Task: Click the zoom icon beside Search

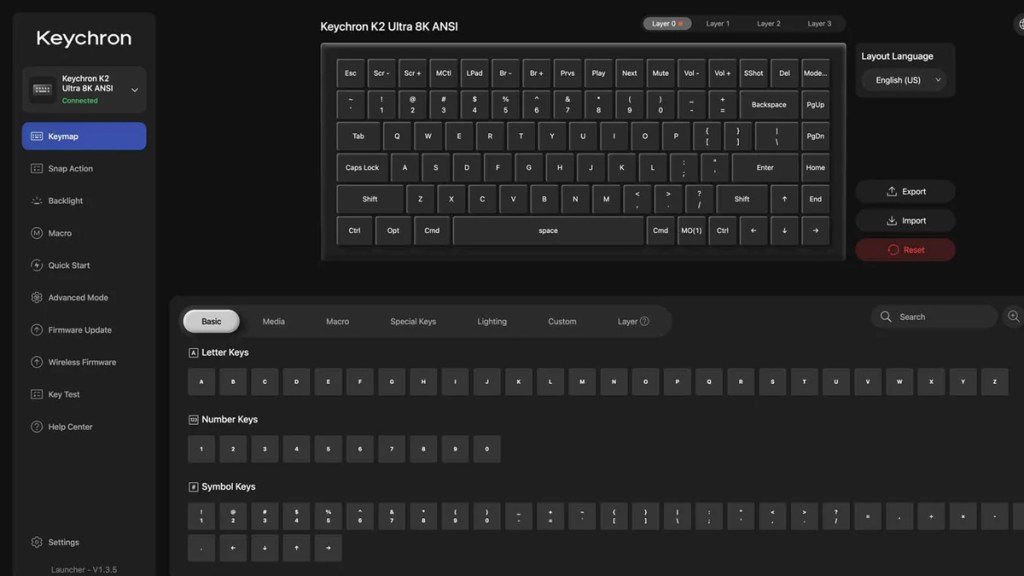Action: pos(1014,317)
